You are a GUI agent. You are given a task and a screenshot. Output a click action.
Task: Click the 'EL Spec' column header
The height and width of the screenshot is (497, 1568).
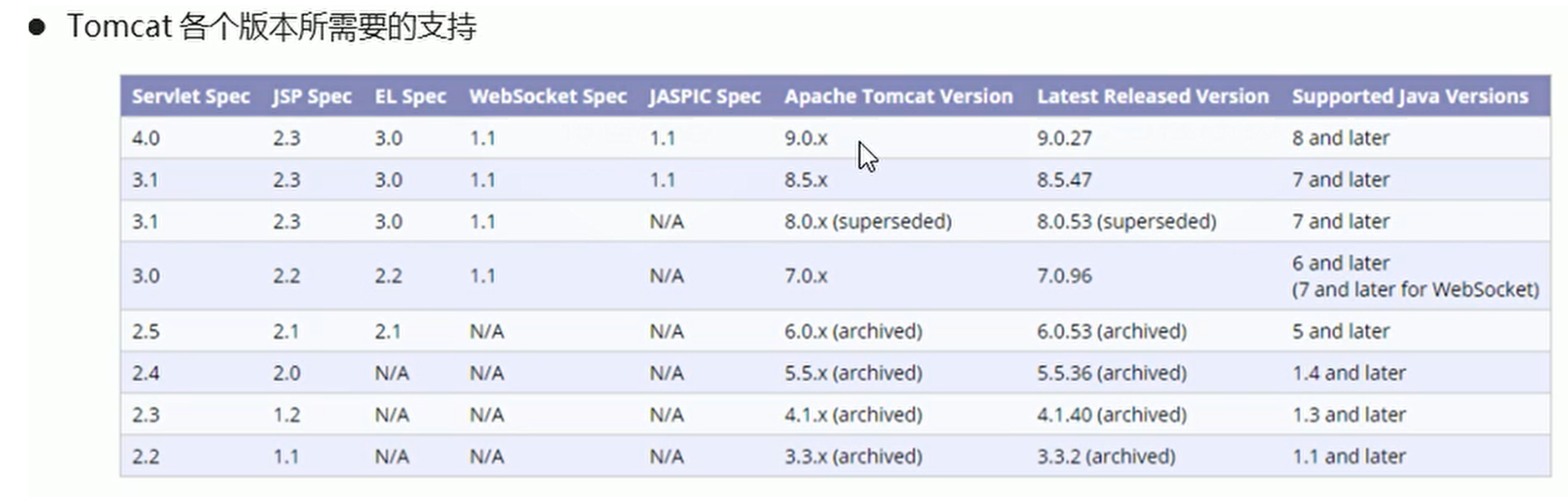[410, 96]
